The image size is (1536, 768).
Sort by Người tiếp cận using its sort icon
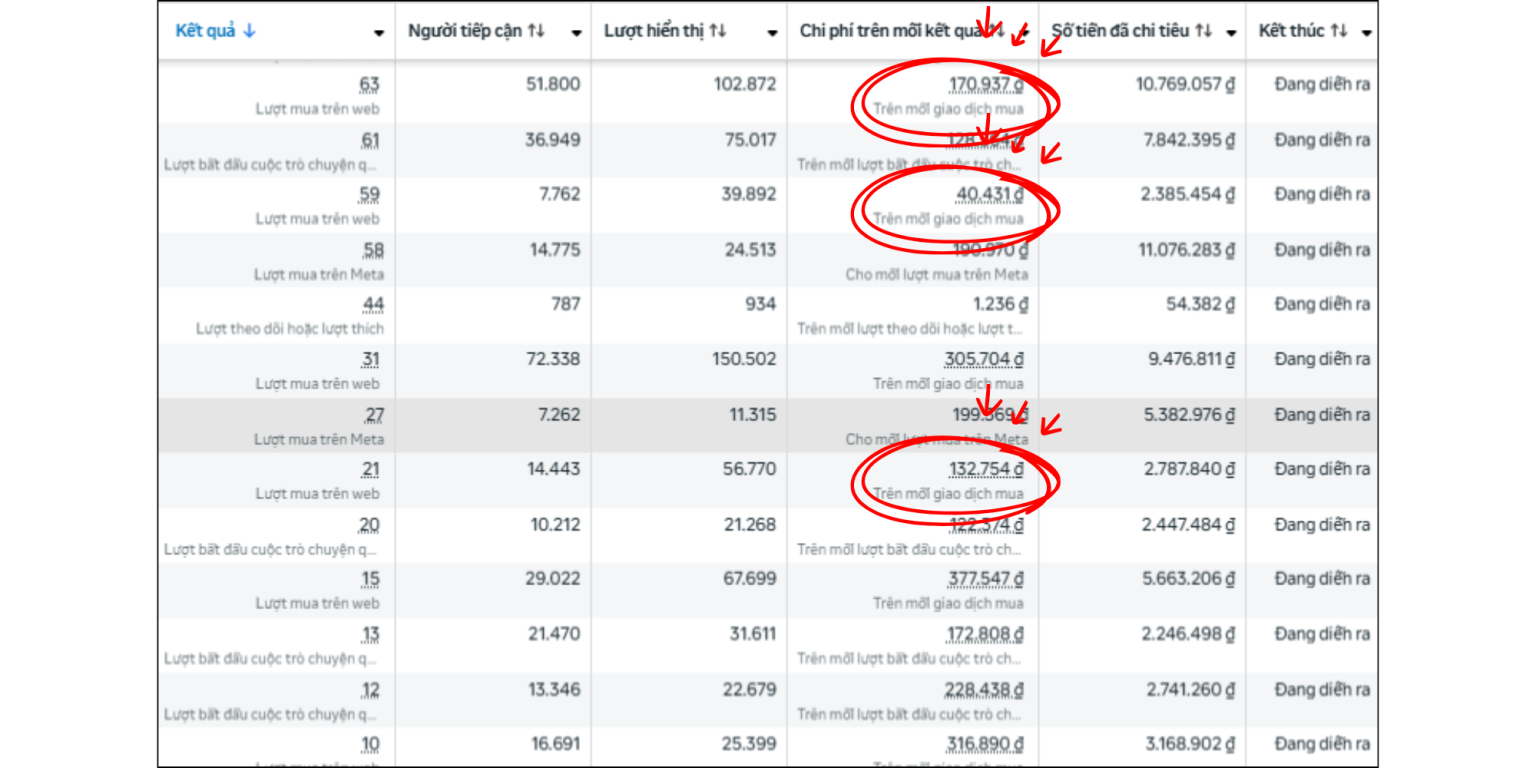point(537,31)
